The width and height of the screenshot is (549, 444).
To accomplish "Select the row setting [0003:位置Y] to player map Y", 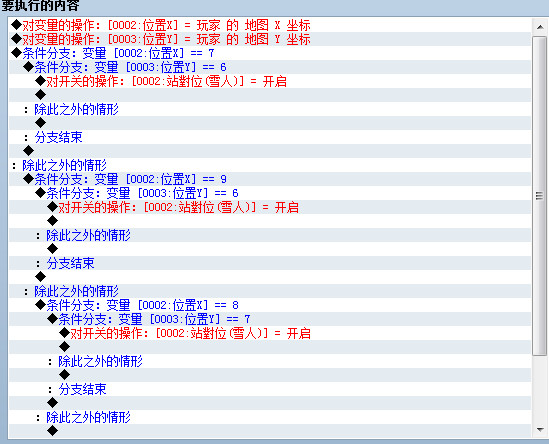I will click(x=270, y=39).
